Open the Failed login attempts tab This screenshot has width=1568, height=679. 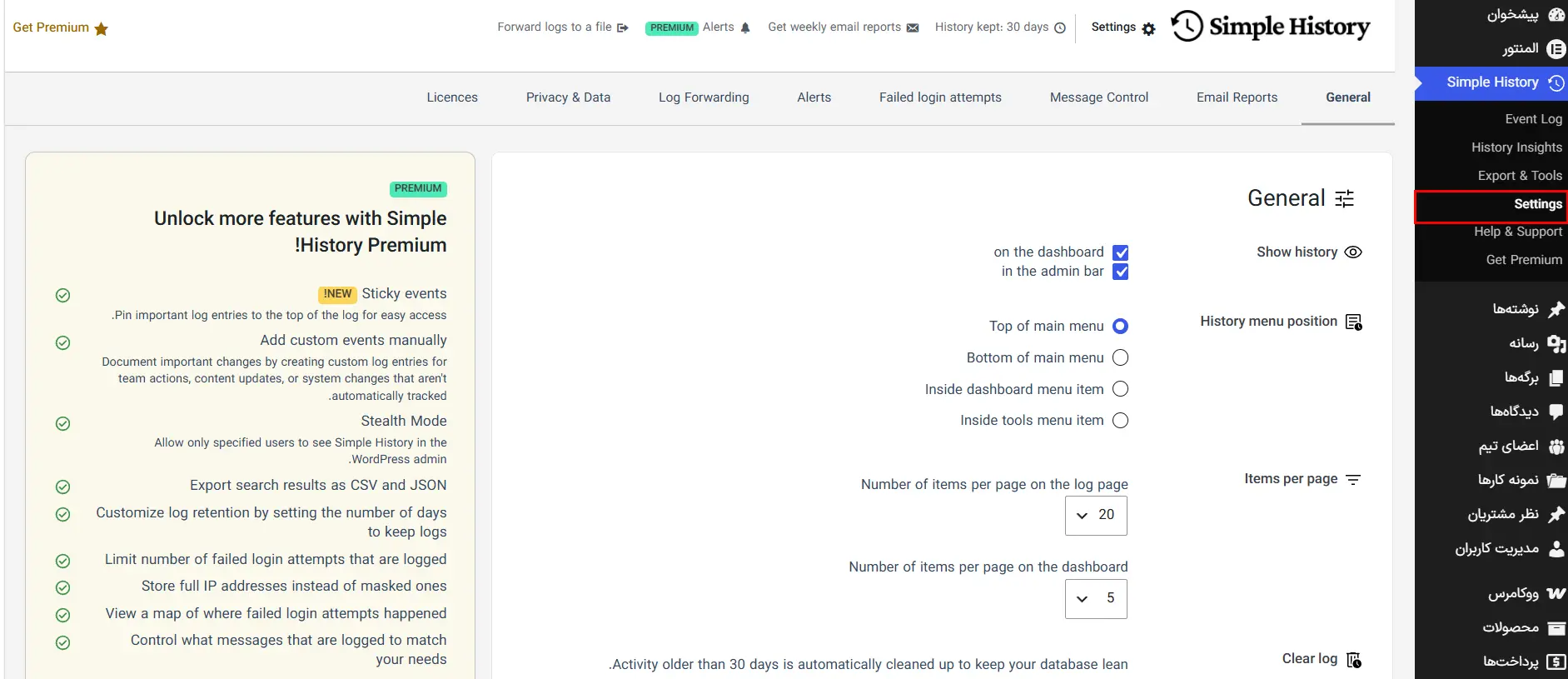940,97
